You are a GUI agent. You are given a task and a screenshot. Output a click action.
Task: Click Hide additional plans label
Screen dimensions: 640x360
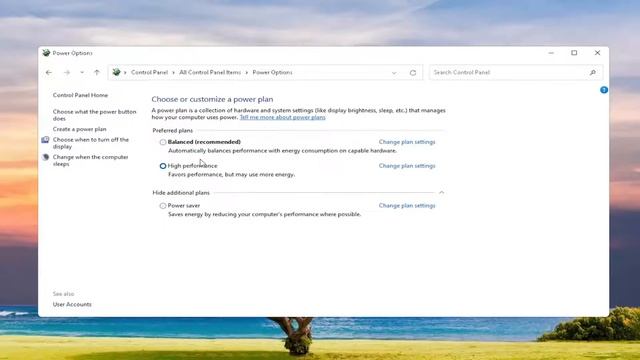pos(181,193)
